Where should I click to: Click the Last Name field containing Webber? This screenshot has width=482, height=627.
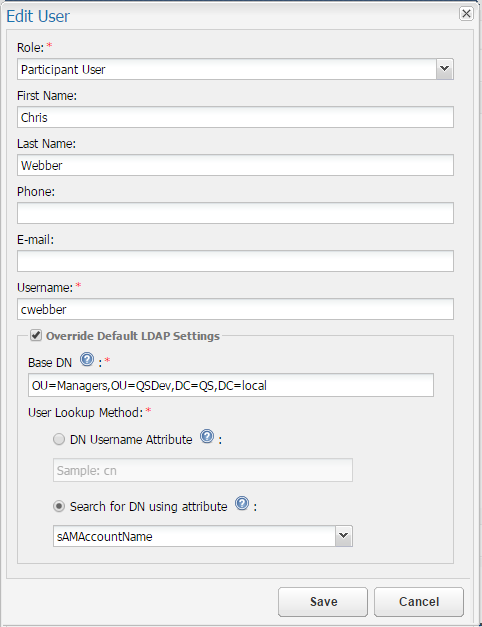point(235,165)
